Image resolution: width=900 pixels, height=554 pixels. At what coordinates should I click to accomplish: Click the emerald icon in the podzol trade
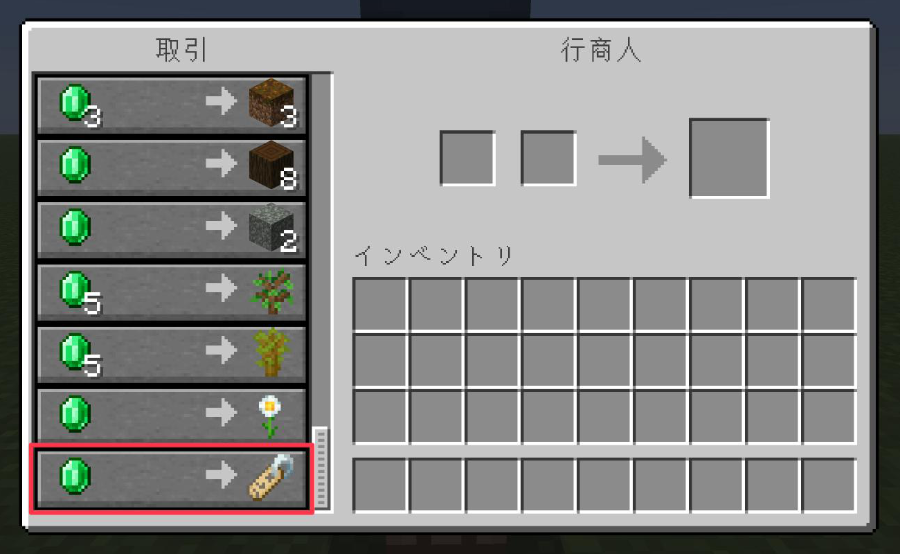tap(75, 103)
